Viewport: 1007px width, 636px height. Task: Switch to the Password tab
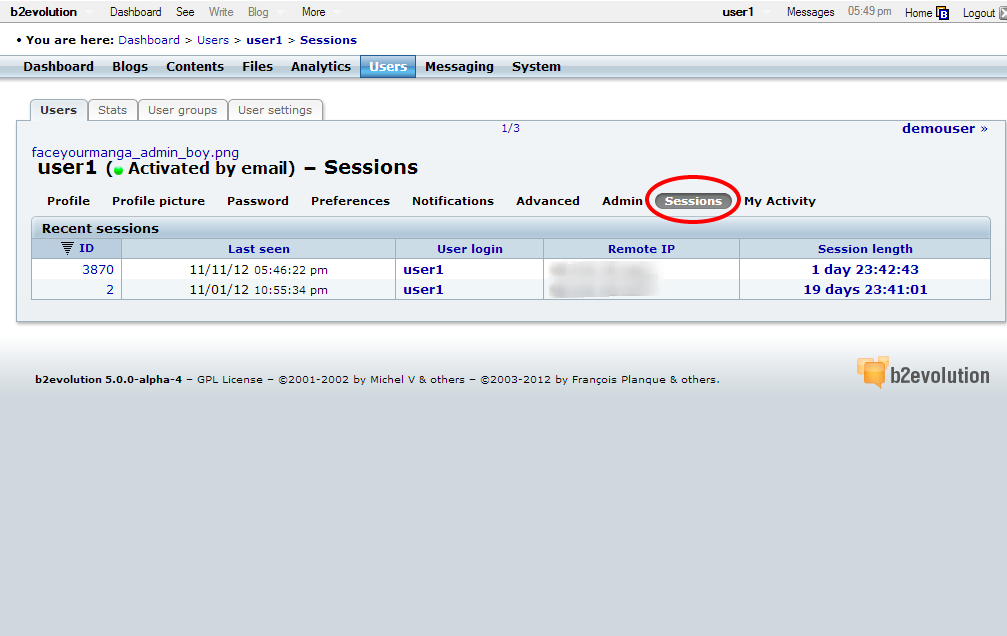tap(258, 201)
